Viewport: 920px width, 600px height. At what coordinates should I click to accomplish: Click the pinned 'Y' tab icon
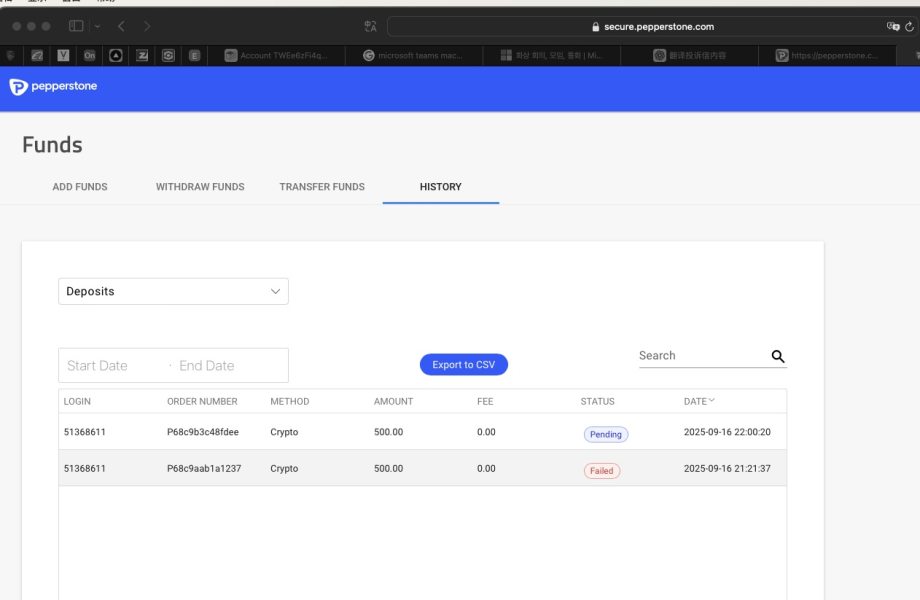(64, 56)
